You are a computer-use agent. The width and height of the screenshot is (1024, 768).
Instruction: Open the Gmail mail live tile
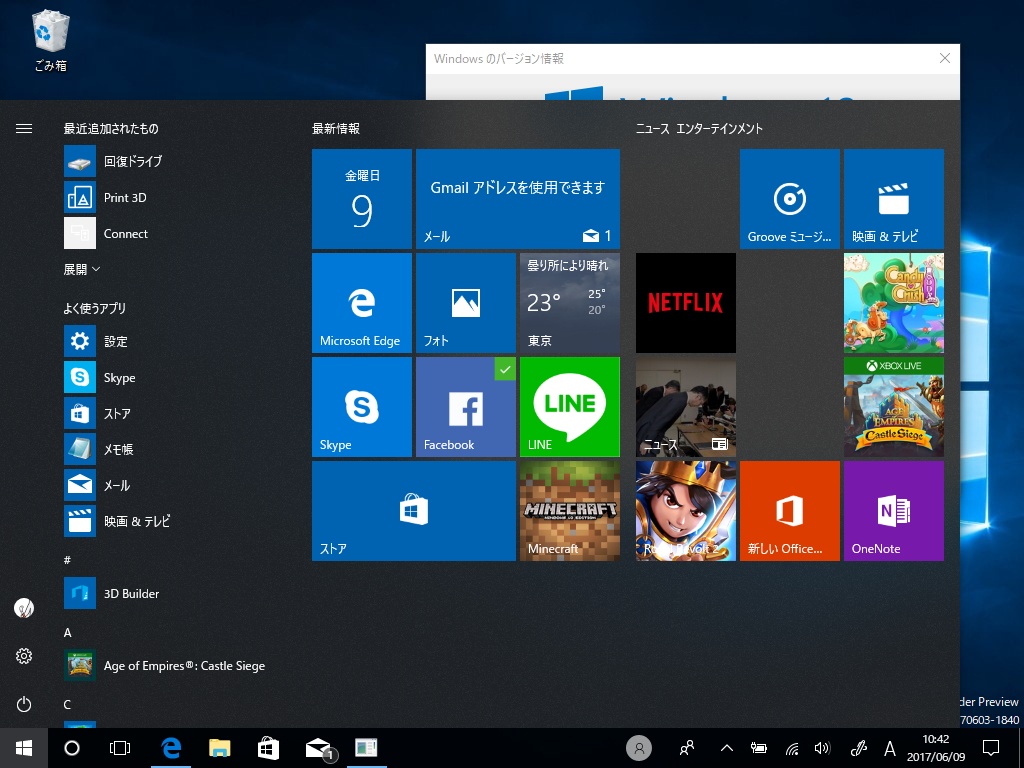tap(517, 198)
